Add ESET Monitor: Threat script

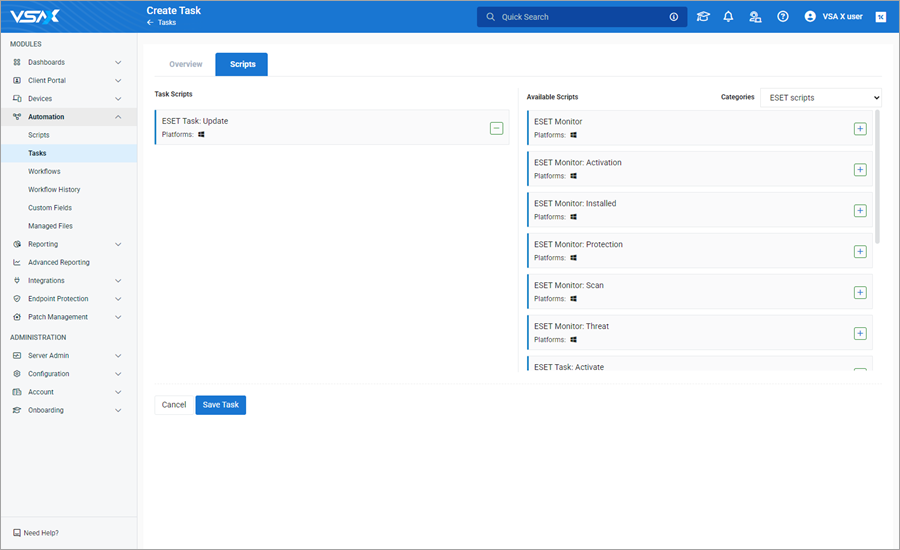(x=860, y=333)
